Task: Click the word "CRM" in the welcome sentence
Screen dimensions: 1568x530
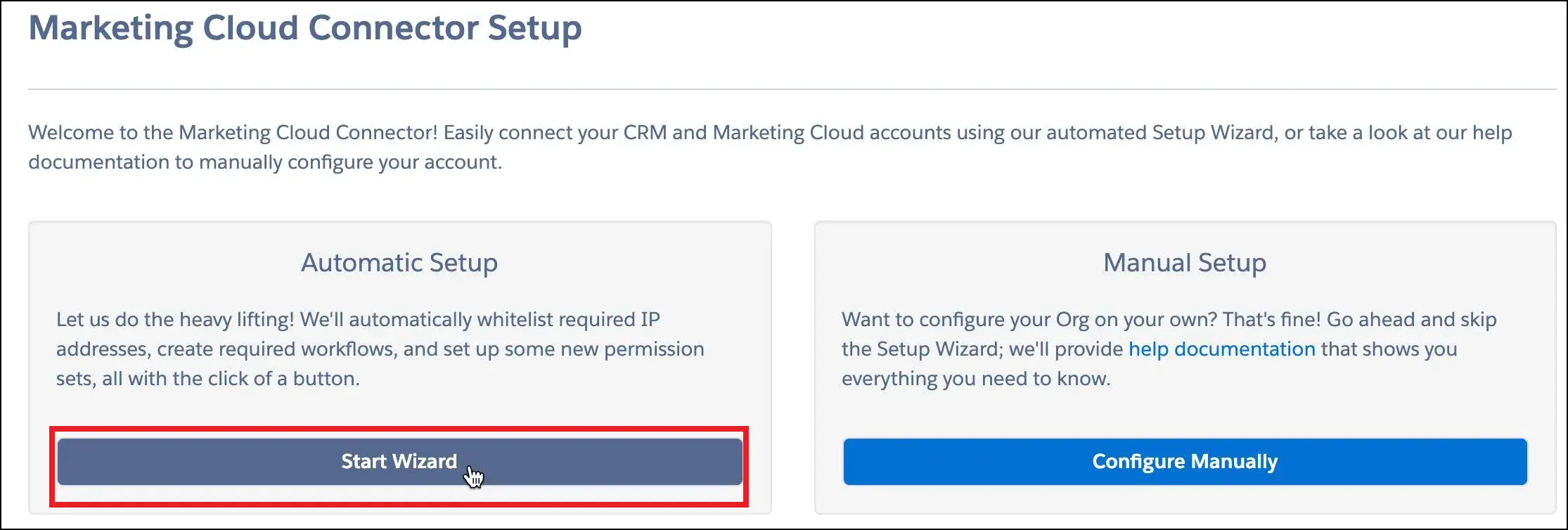Action: coord(645,132)
